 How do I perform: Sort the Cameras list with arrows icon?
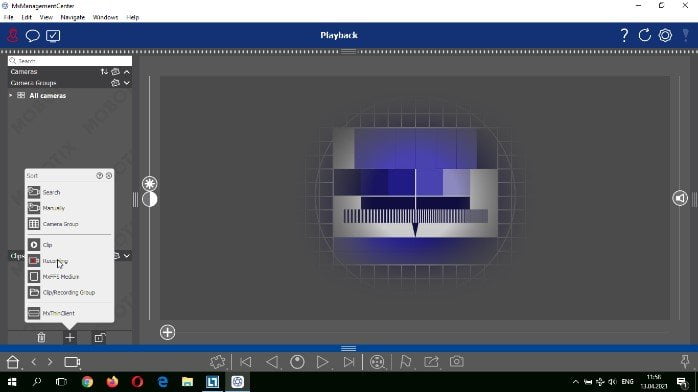[104, 72]
